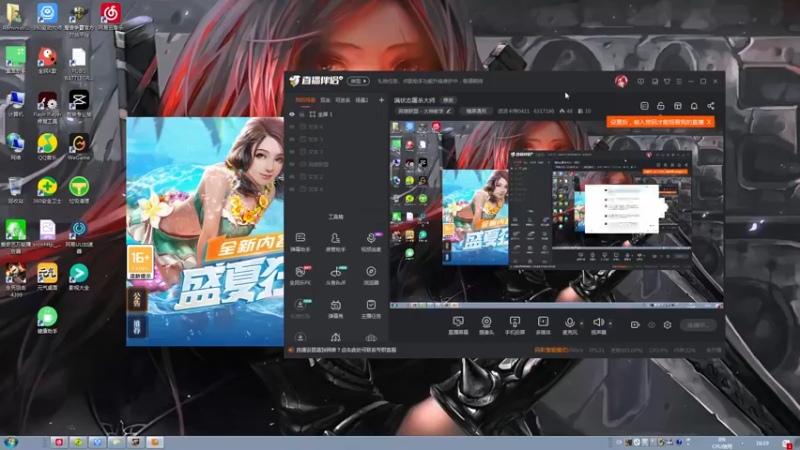Click the message icon in the title bar

point(640,81)
